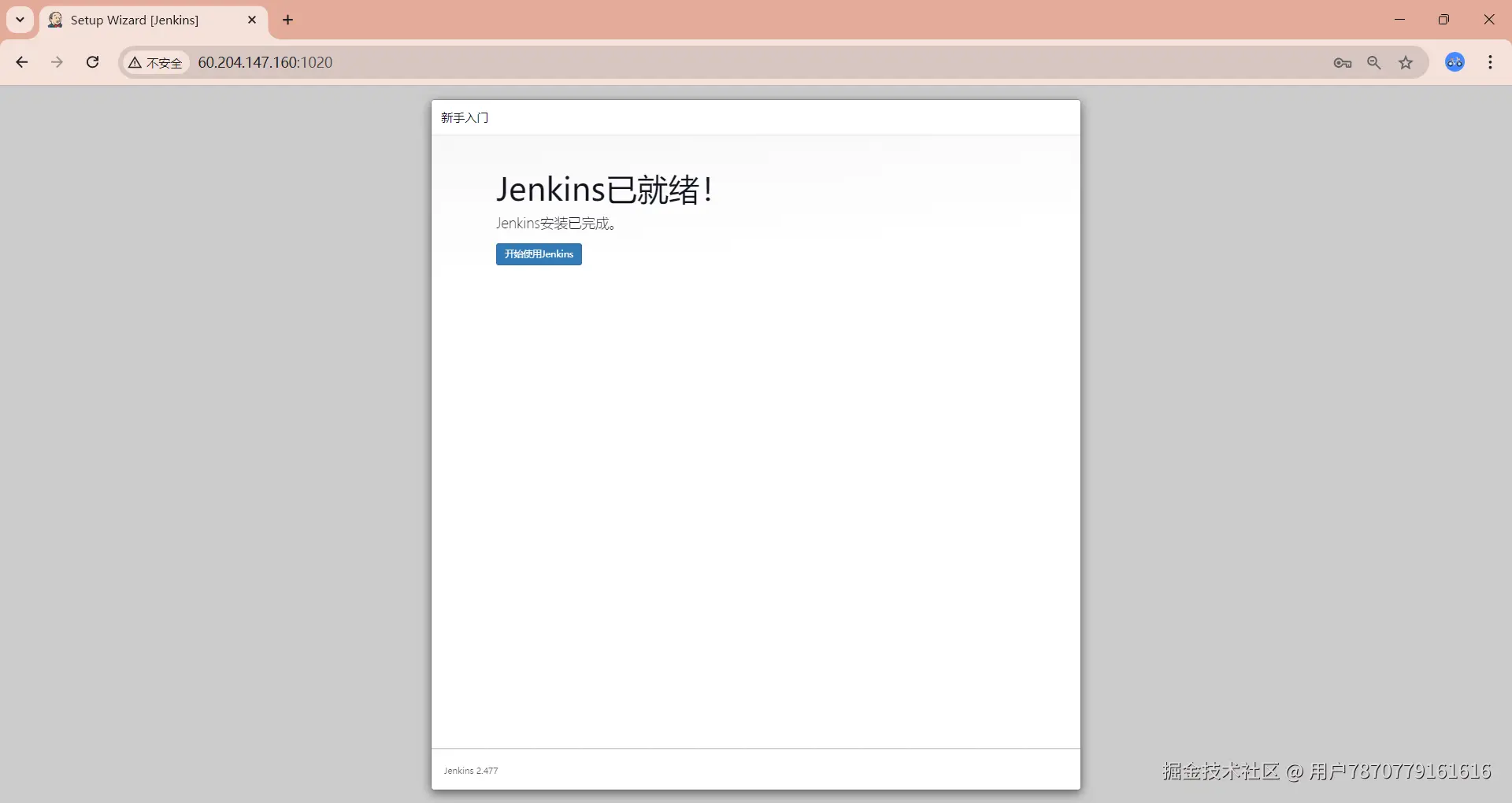Close the Setup Wizard [Jenkins] tab
1512x803 pixels.
click(252, 20)
